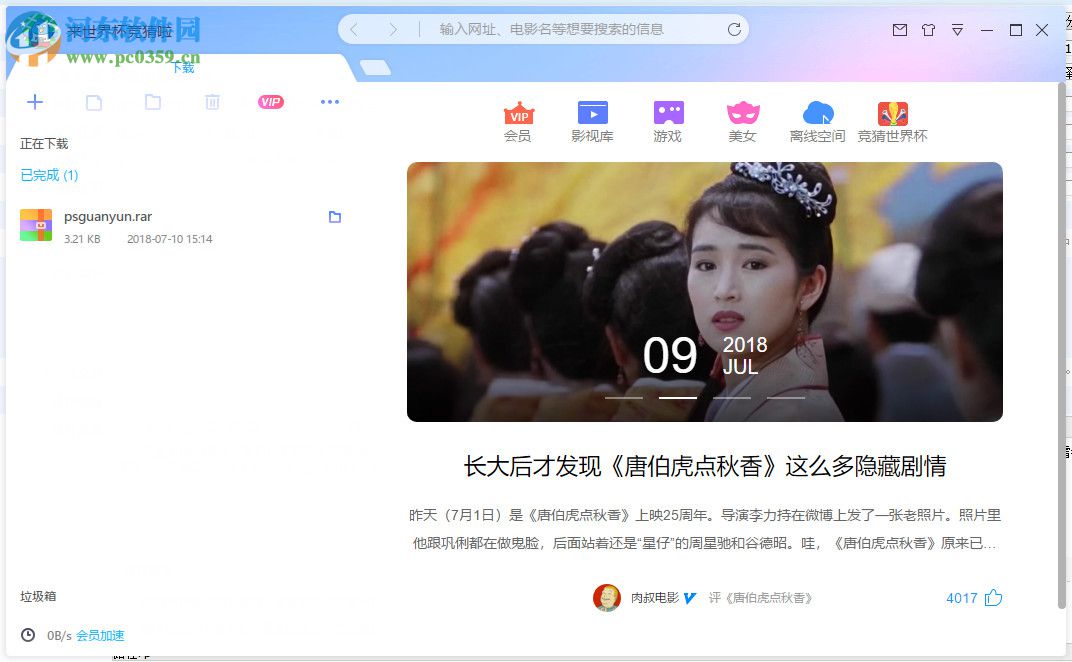
Task: Open the more options ellipsis menu
Action: click(x=330, y=101)
